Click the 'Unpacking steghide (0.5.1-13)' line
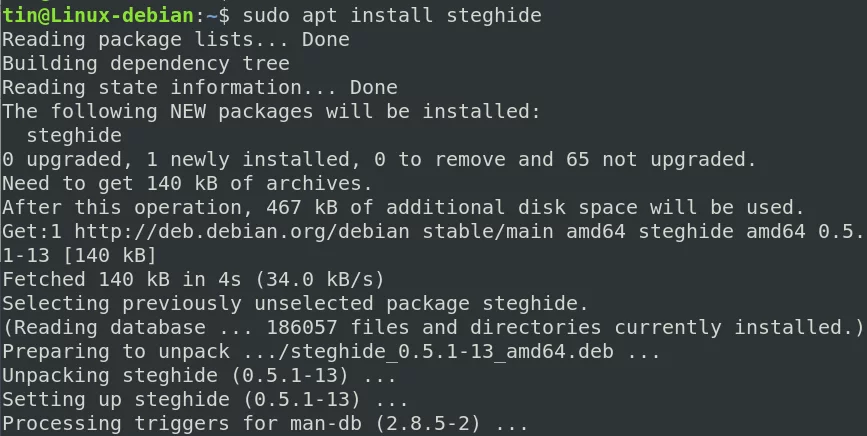Viewport: 867px width, 436px height. pyautogui.click(x=200, y=375)
